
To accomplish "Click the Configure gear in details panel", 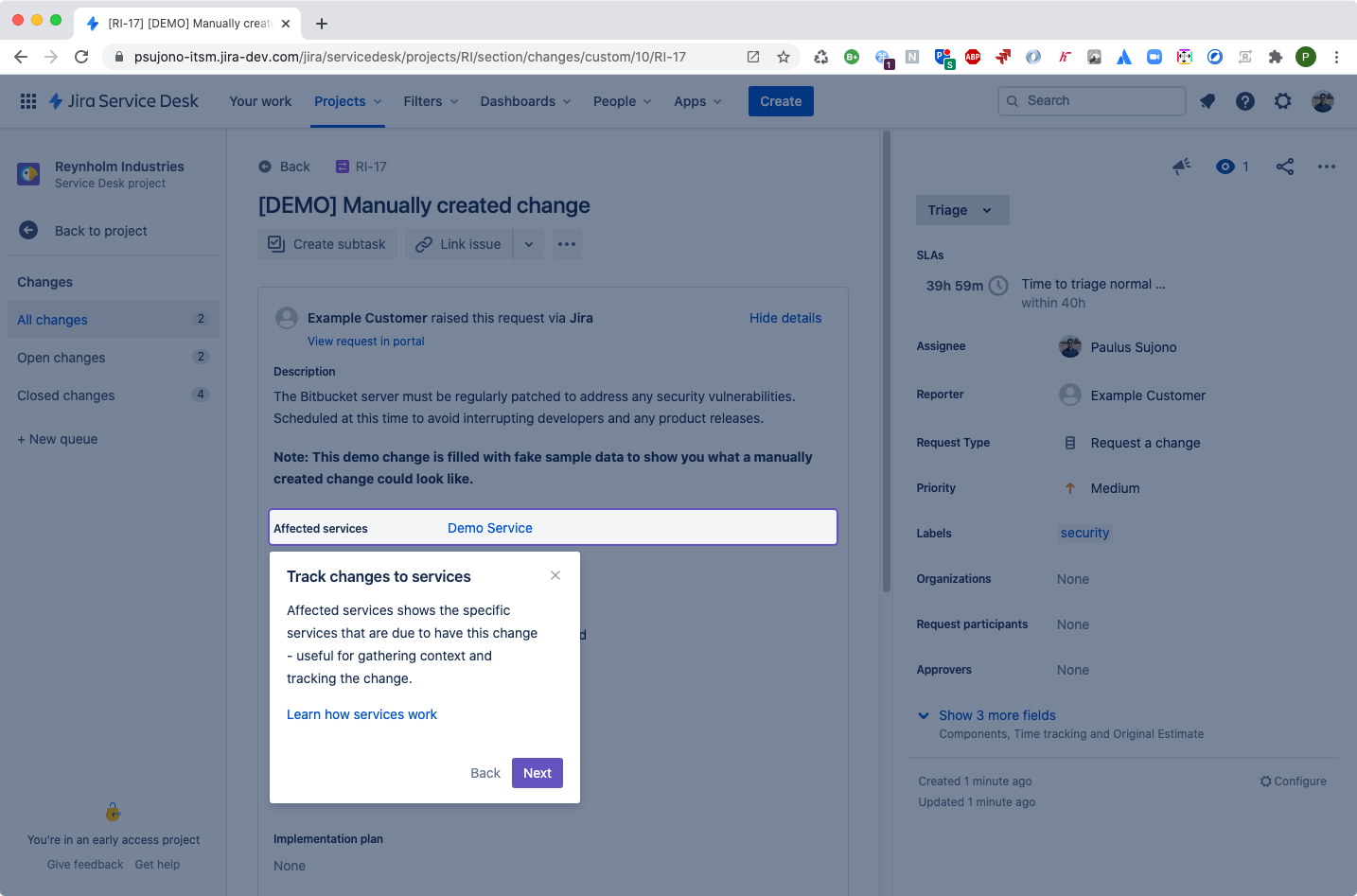I will tap(1293, 781).
